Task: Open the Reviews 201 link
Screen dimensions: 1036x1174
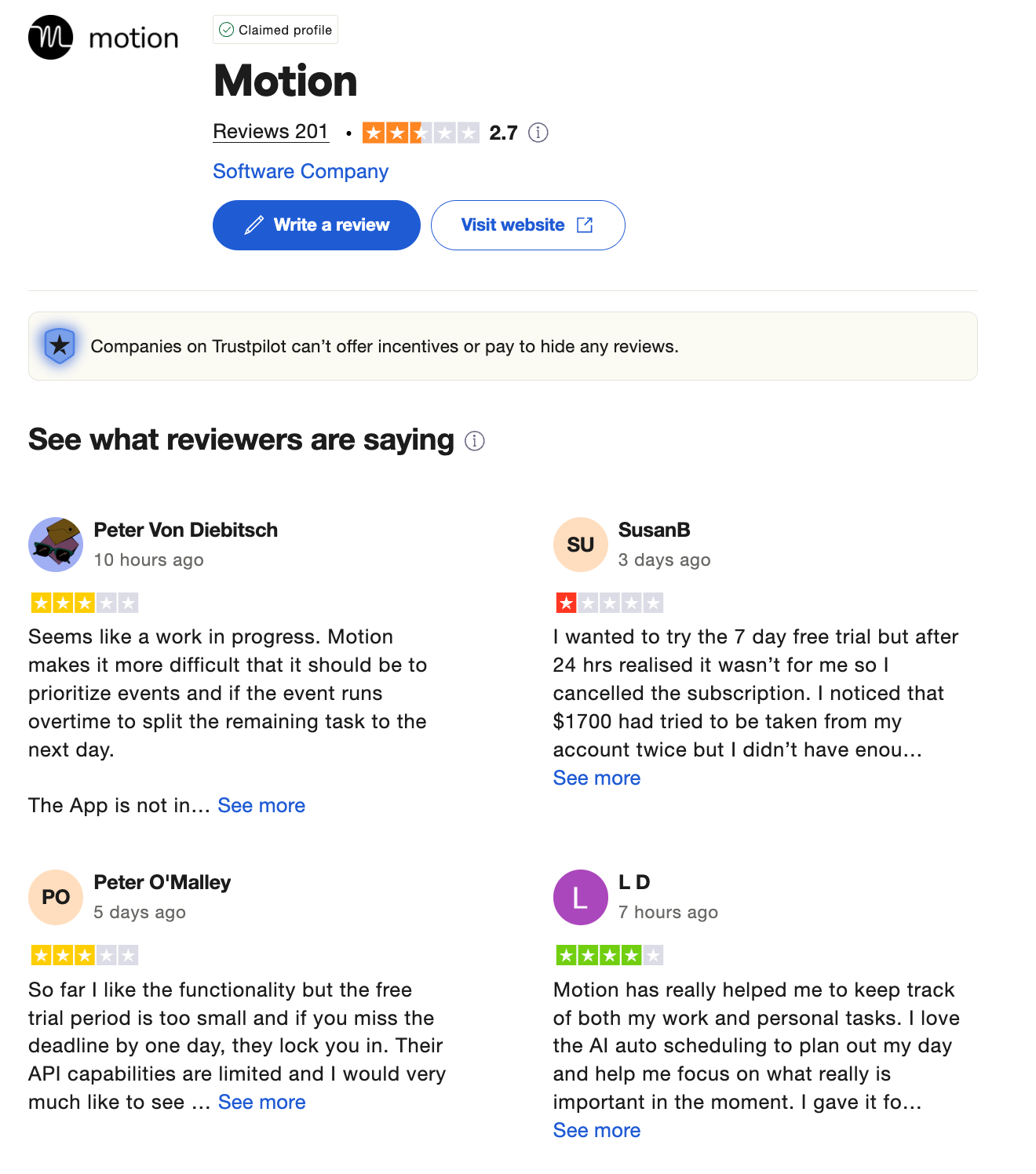Action: (271, 132)
